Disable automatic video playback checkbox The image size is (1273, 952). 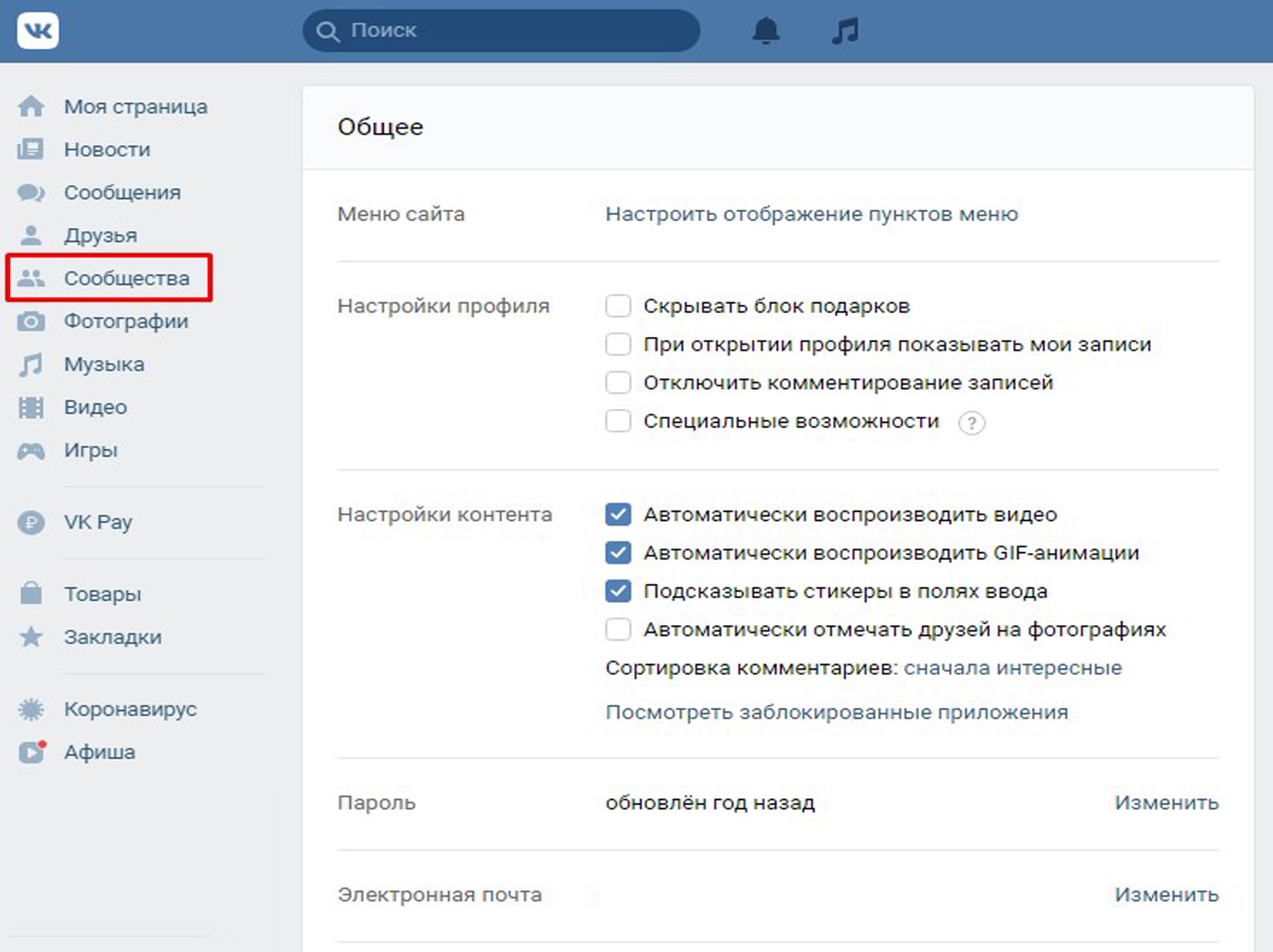coord(618,514)
